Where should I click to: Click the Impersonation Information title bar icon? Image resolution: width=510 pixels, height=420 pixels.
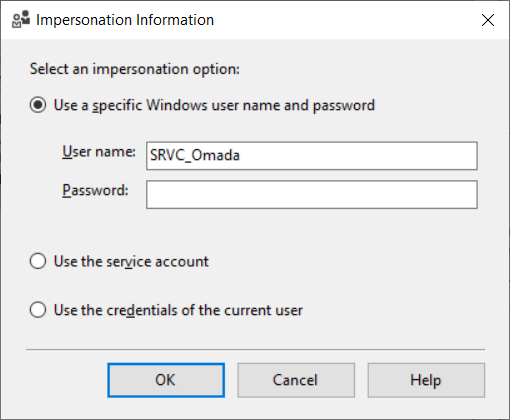(21, 20)
